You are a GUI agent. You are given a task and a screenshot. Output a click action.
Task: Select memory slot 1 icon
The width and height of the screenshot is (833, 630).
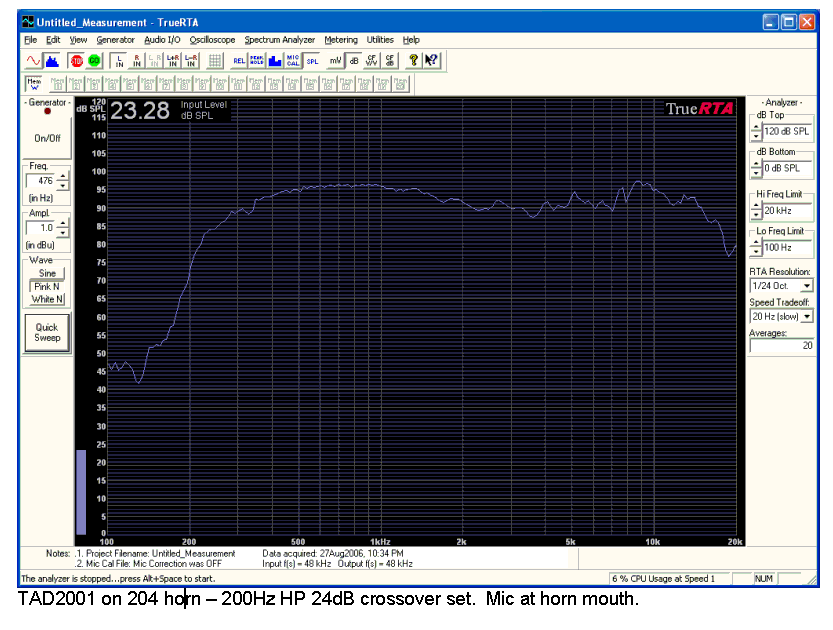tap(58, 84)
